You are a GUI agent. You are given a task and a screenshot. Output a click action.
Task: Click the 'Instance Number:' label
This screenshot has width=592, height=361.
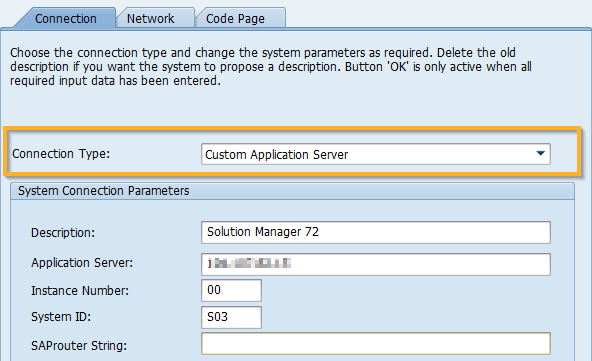tap(80, 291)
